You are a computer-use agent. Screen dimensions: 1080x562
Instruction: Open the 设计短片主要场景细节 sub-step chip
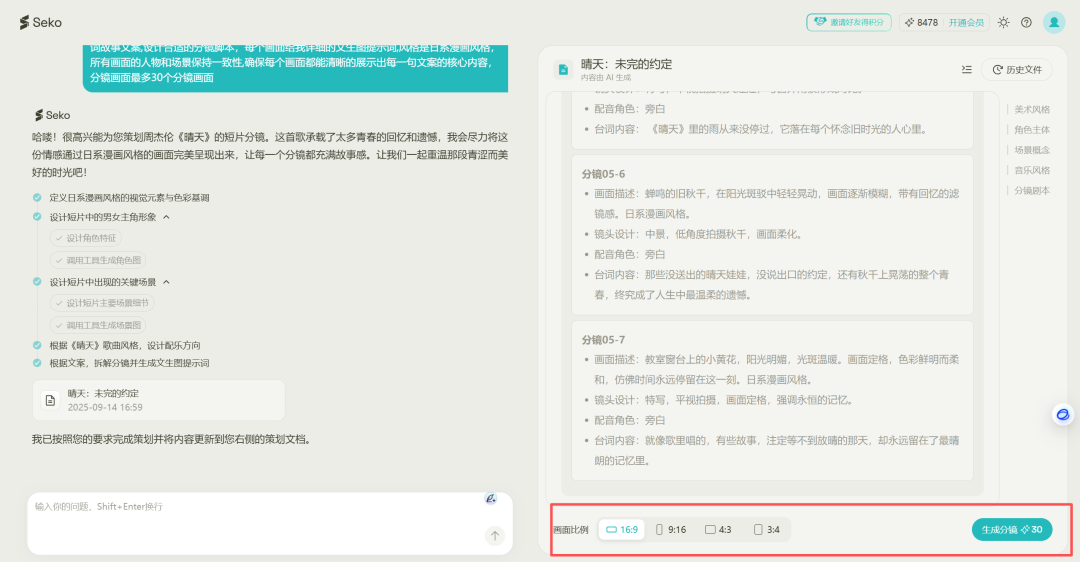pos(102,303)
